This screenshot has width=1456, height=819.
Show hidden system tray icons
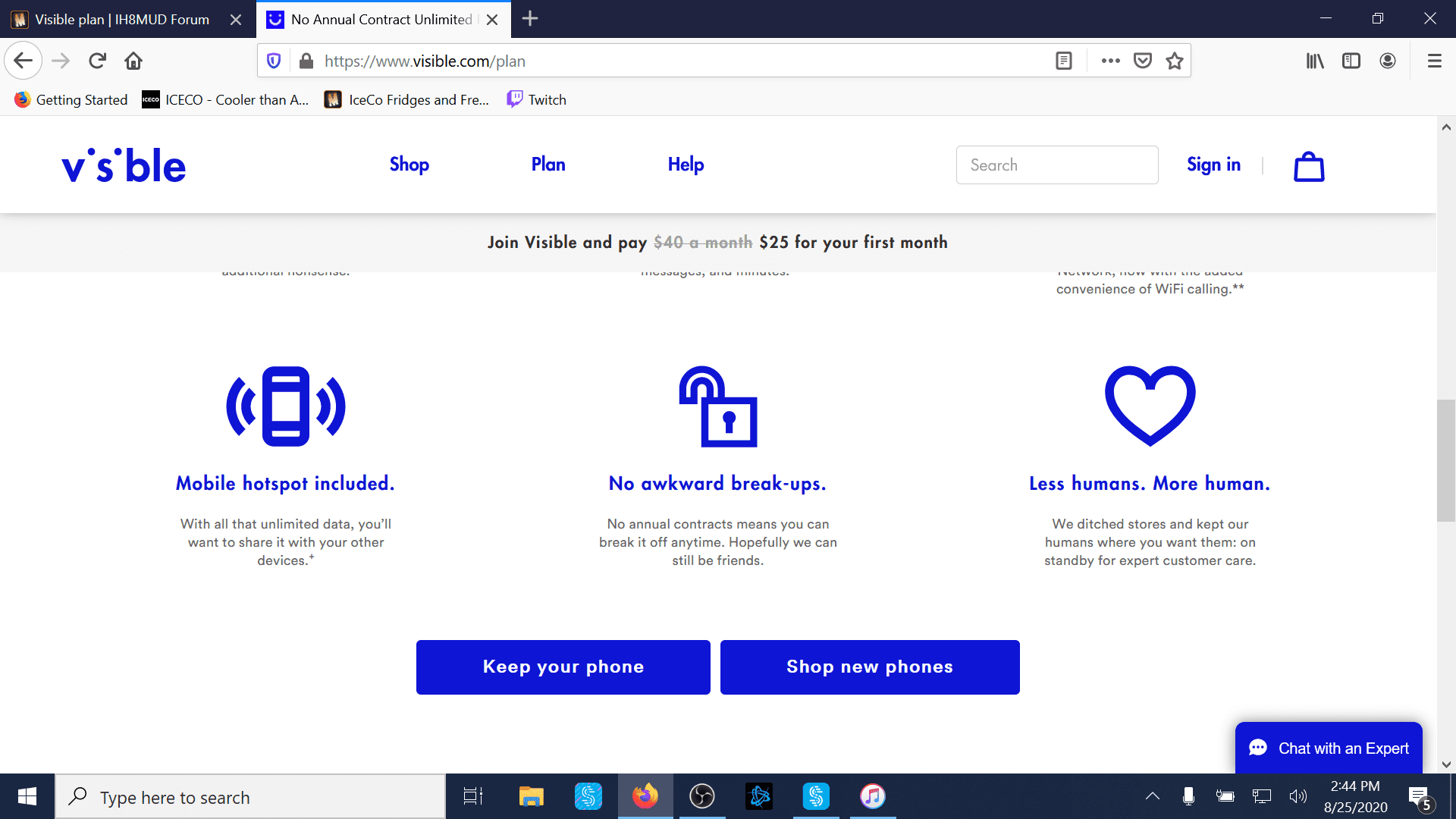[1153, 796]
